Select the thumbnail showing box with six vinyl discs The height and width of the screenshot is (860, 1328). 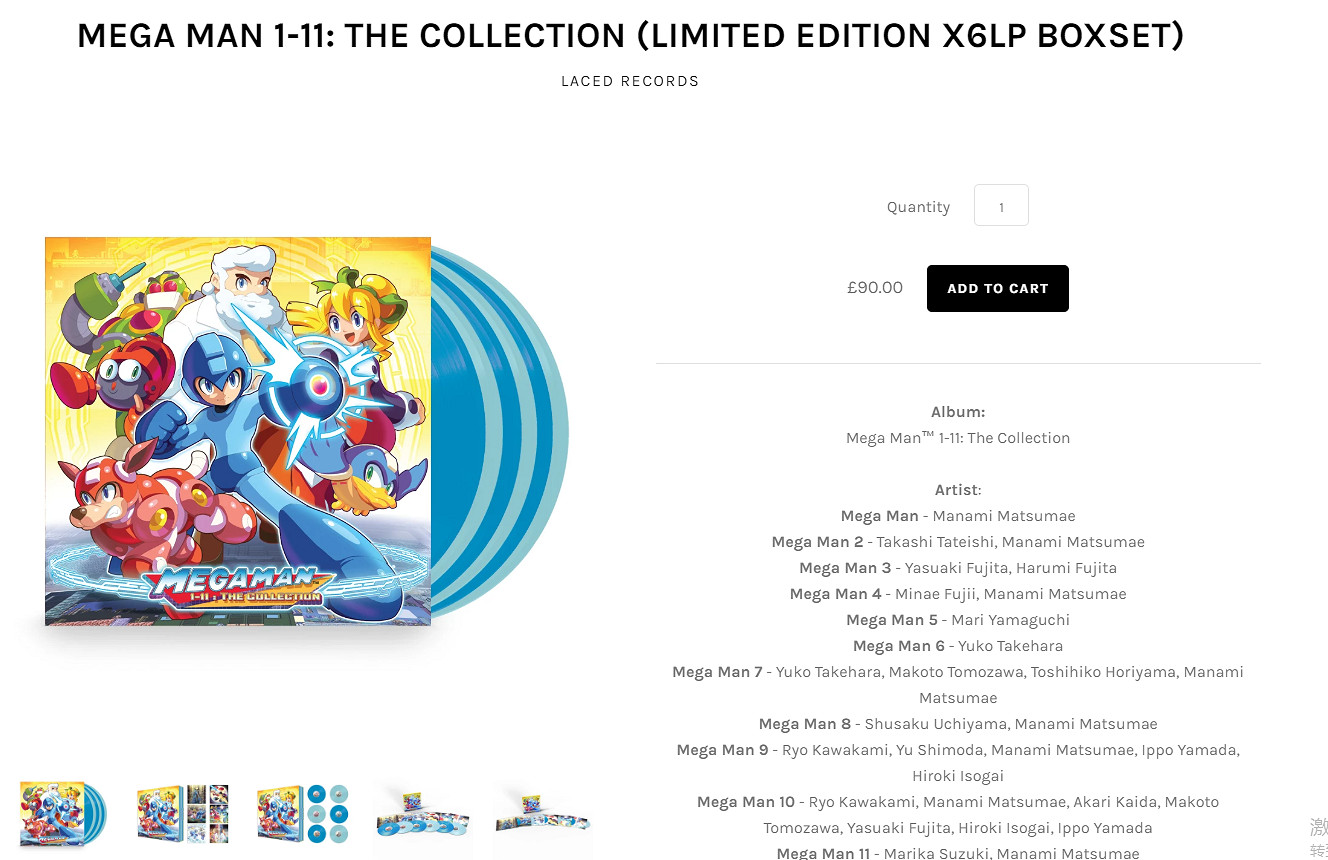click(x=302, y=814)
